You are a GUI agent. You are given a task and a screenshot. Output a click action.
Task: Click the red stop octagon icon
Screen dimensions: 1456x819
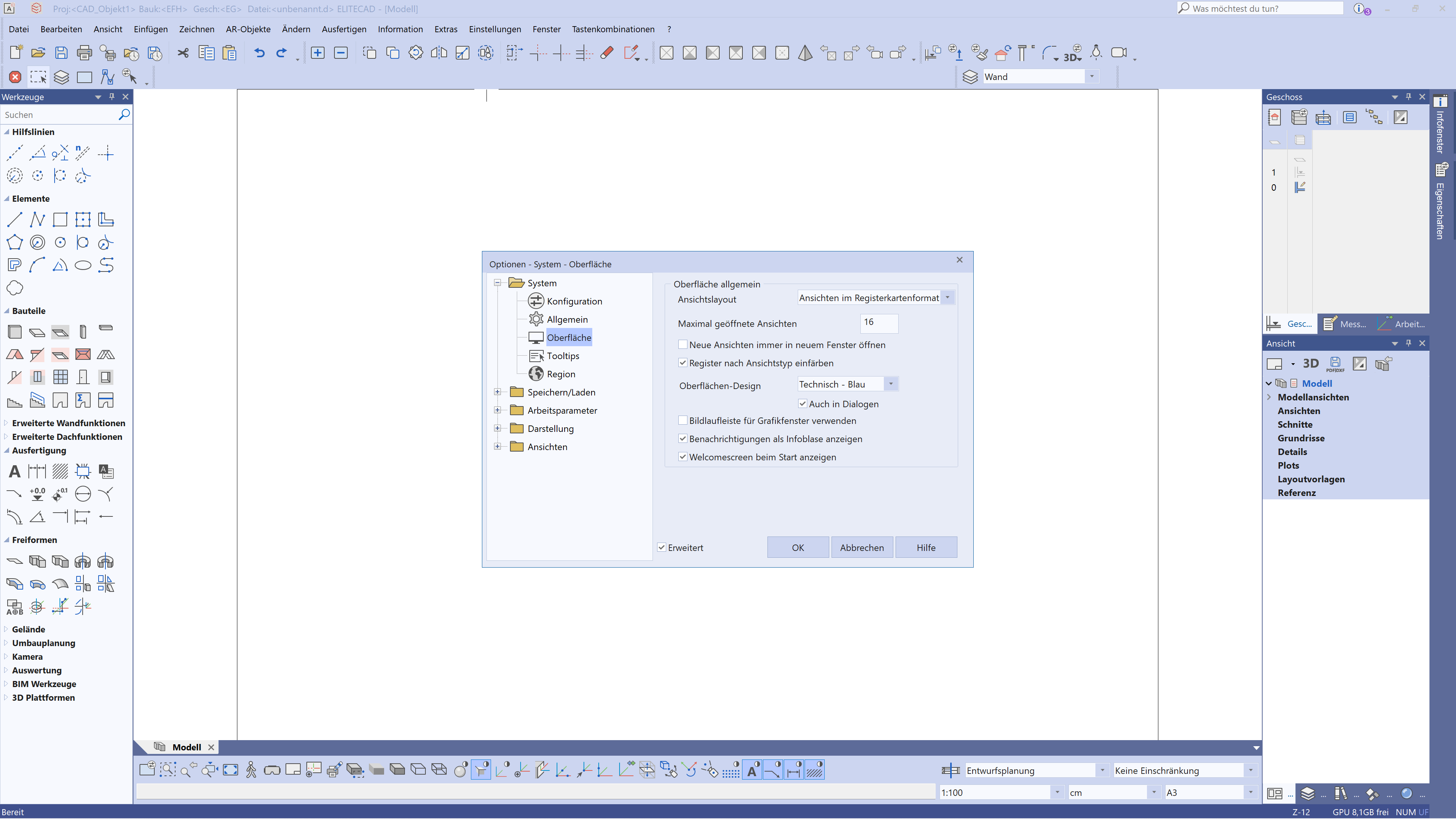click(15, 77)
